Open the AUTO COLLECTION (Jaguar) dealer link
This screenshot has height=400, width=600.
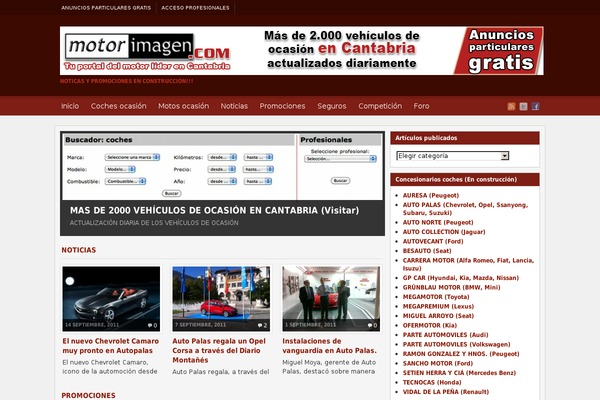[x=444, y=232]
